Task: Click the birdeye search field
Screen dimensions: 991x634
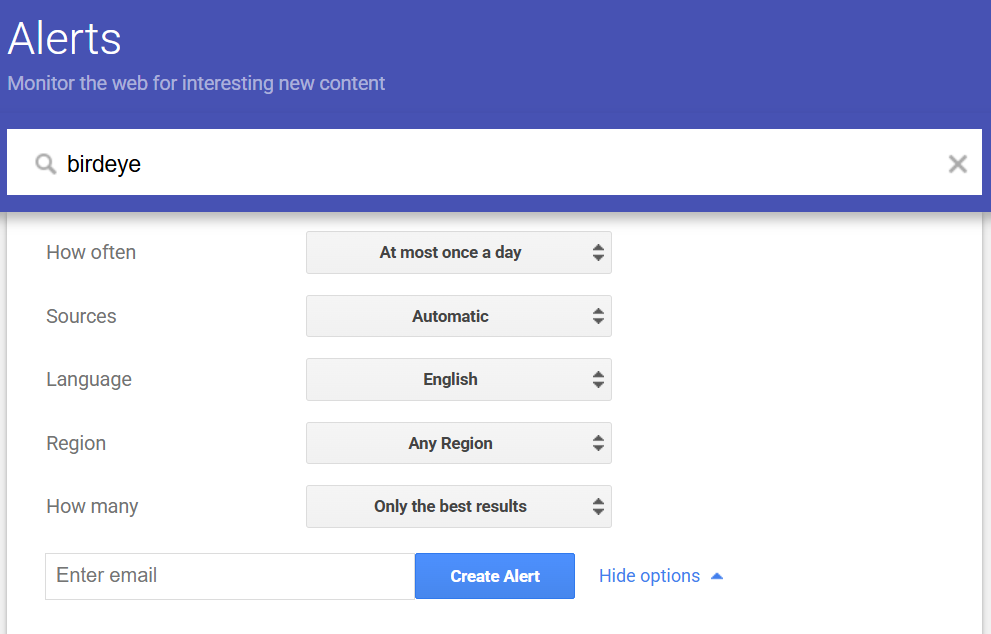Action: (x=494, y=162)
